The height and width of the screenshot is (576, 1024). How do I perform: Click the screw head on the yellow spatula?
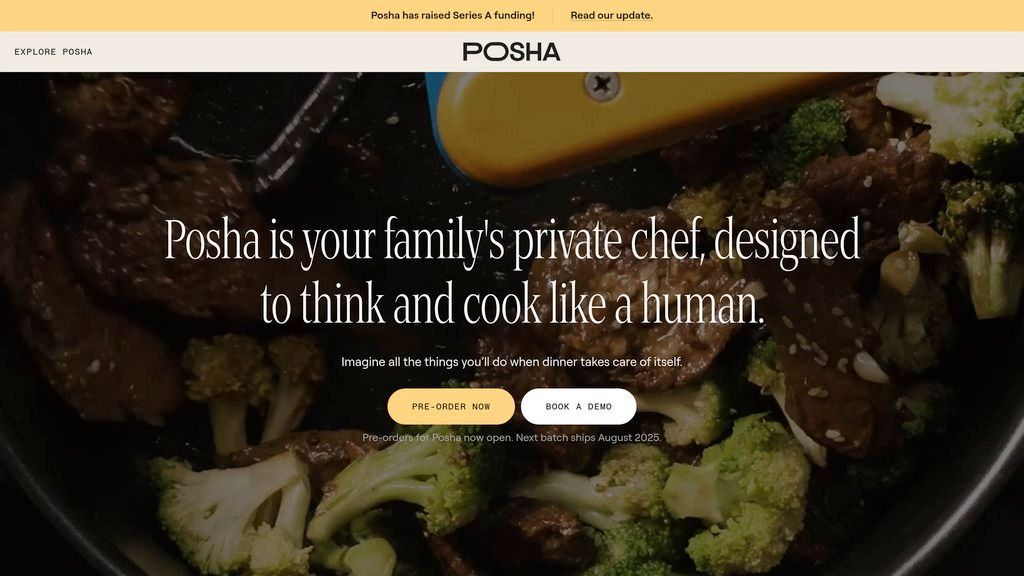point(602,84)
